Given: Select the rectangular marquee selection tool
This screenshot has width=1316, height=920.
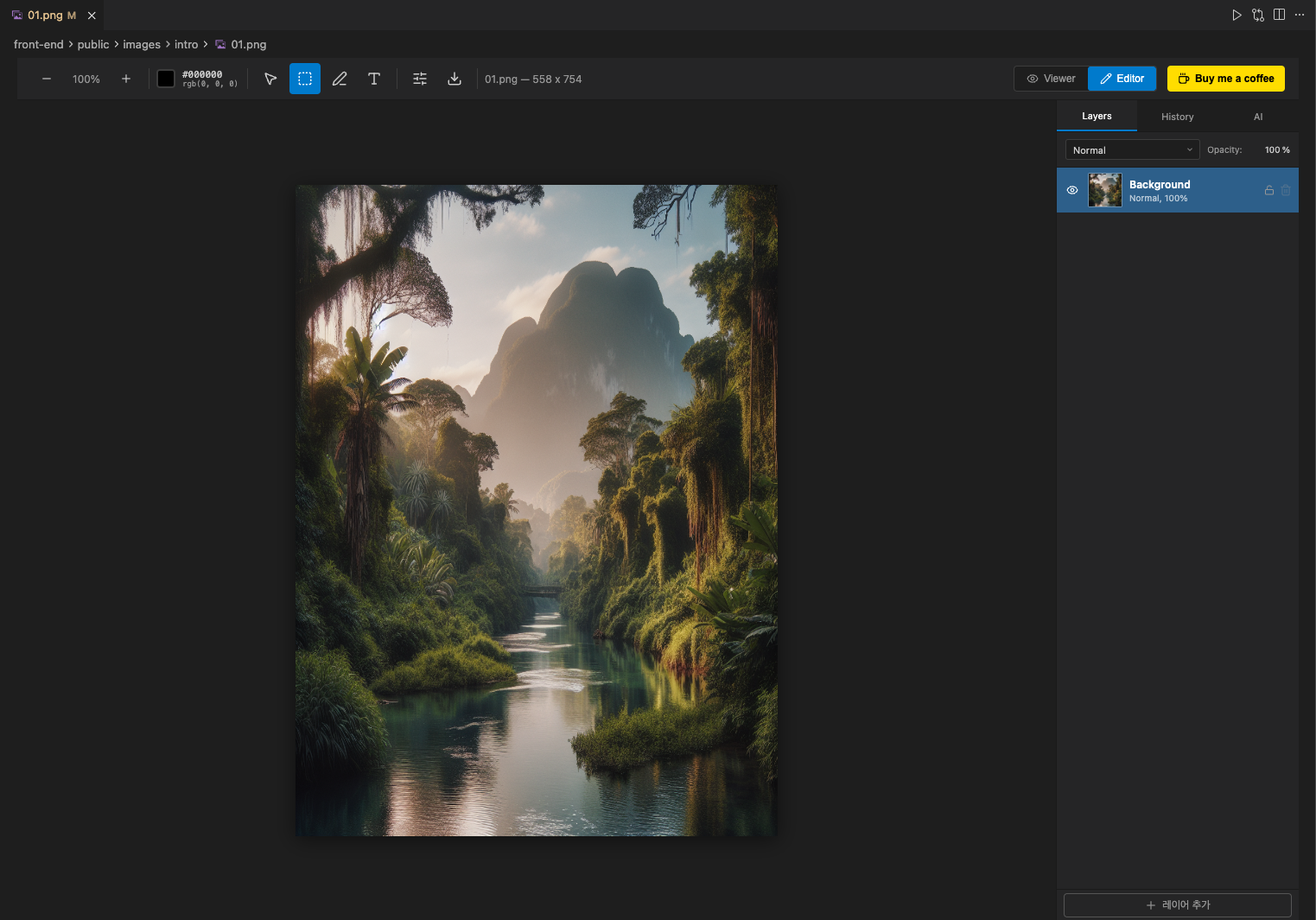Looking at the screenshot, I should pos(305,79).
